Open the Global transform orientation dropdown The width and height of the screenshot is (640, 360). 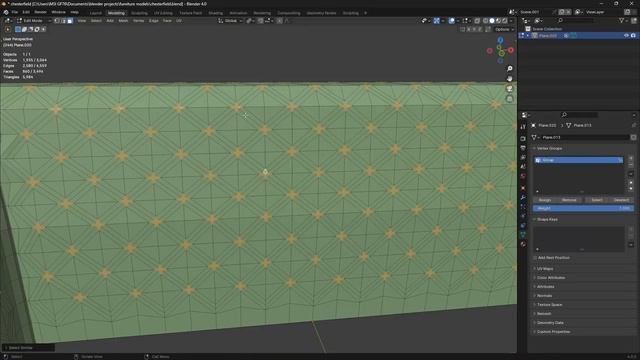pos(231,20)
